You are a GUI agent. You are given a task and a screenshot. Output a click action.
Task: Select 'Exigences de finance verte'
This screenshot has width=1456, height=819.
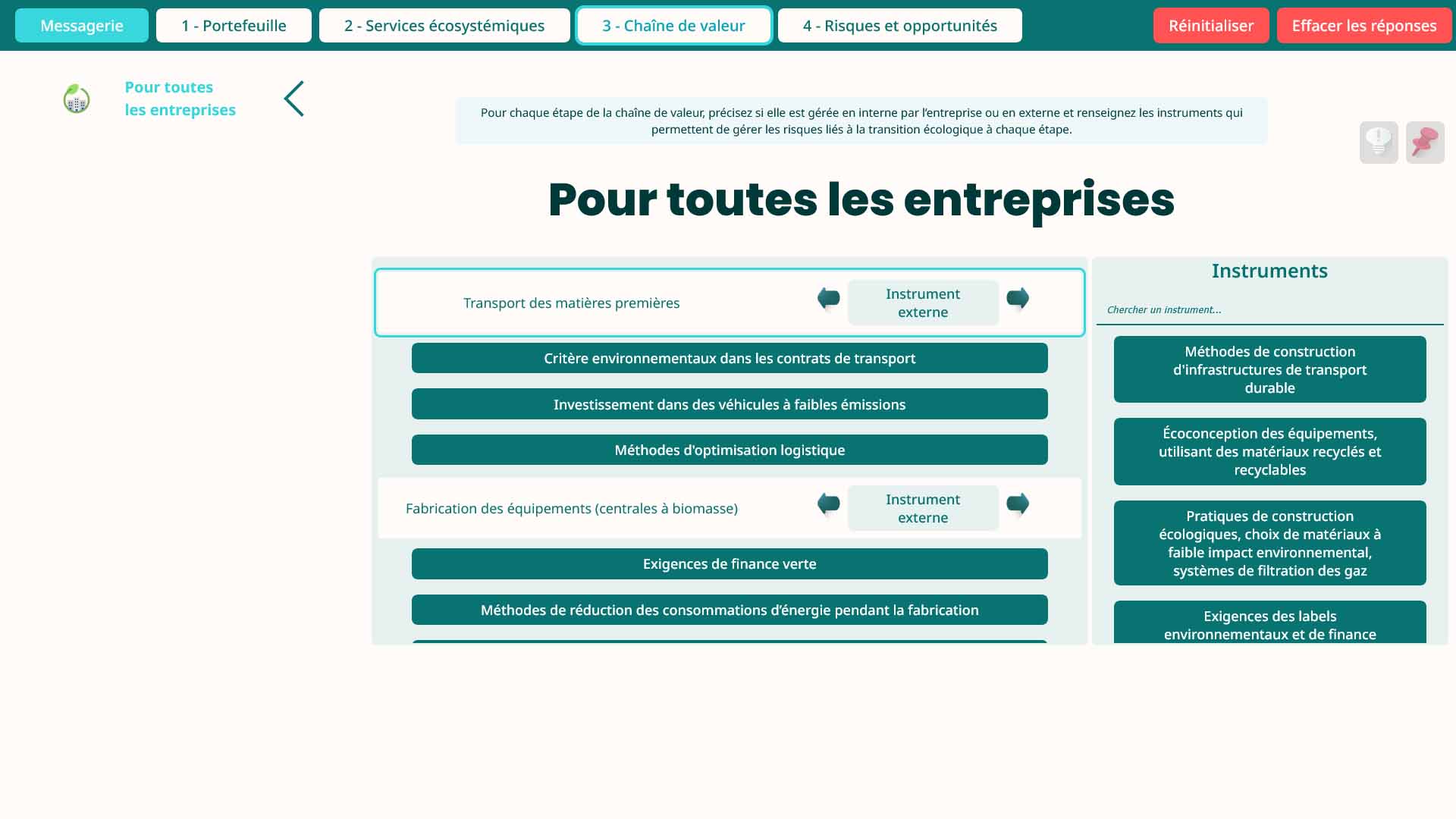click(x=729, y=563)
